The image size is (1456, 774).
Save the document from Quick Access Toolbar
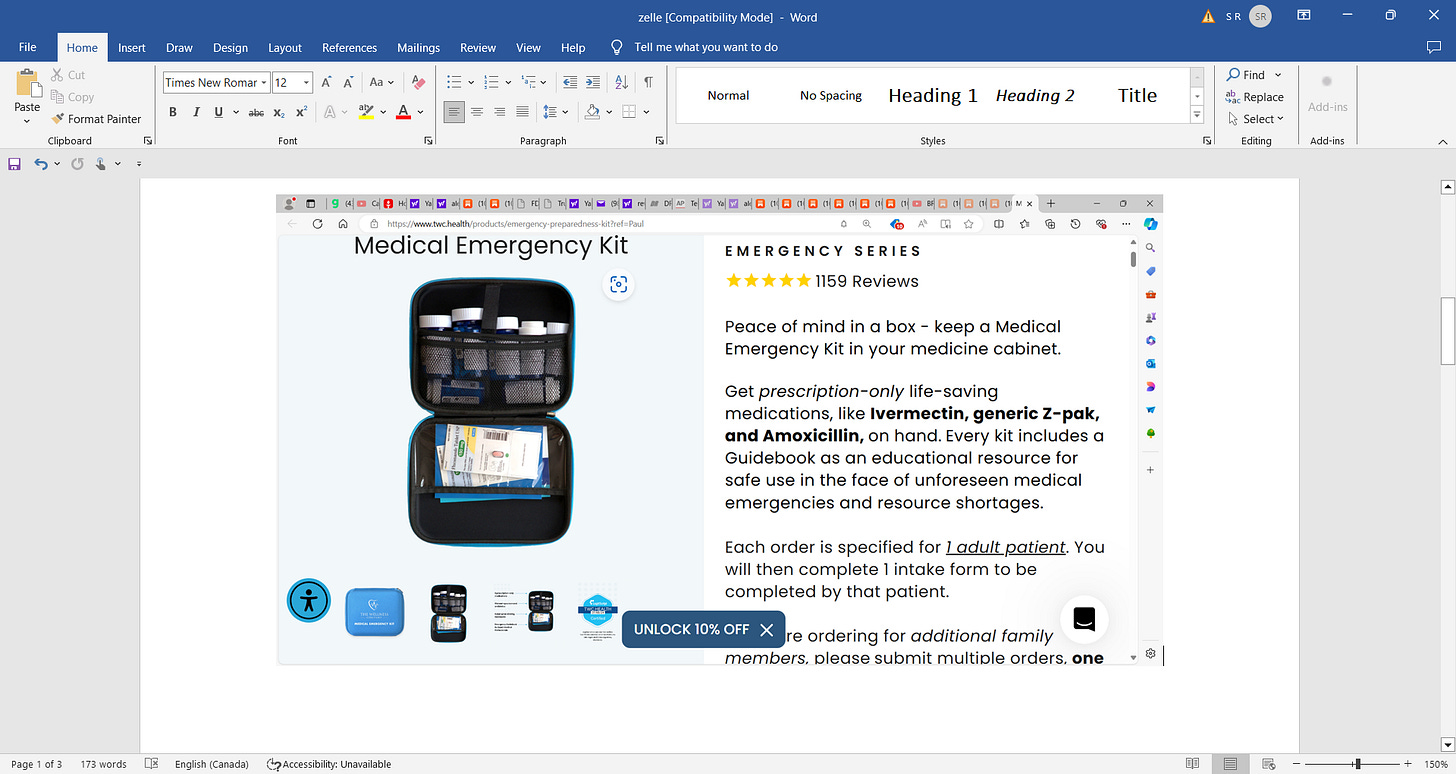tap(14, 163)
